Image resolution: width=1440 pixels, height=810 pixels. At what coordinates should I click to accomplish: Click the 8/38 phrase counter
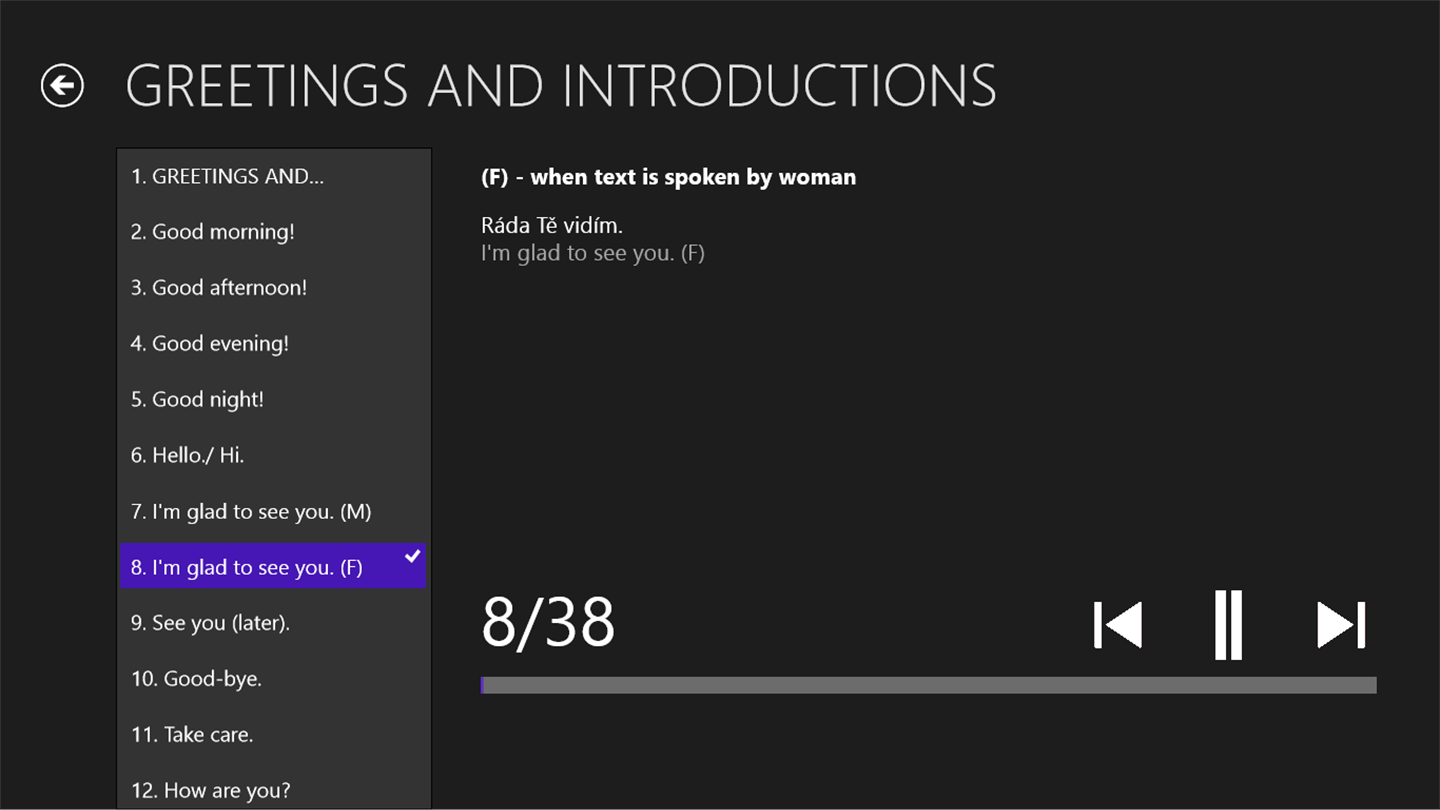(548, 623)
